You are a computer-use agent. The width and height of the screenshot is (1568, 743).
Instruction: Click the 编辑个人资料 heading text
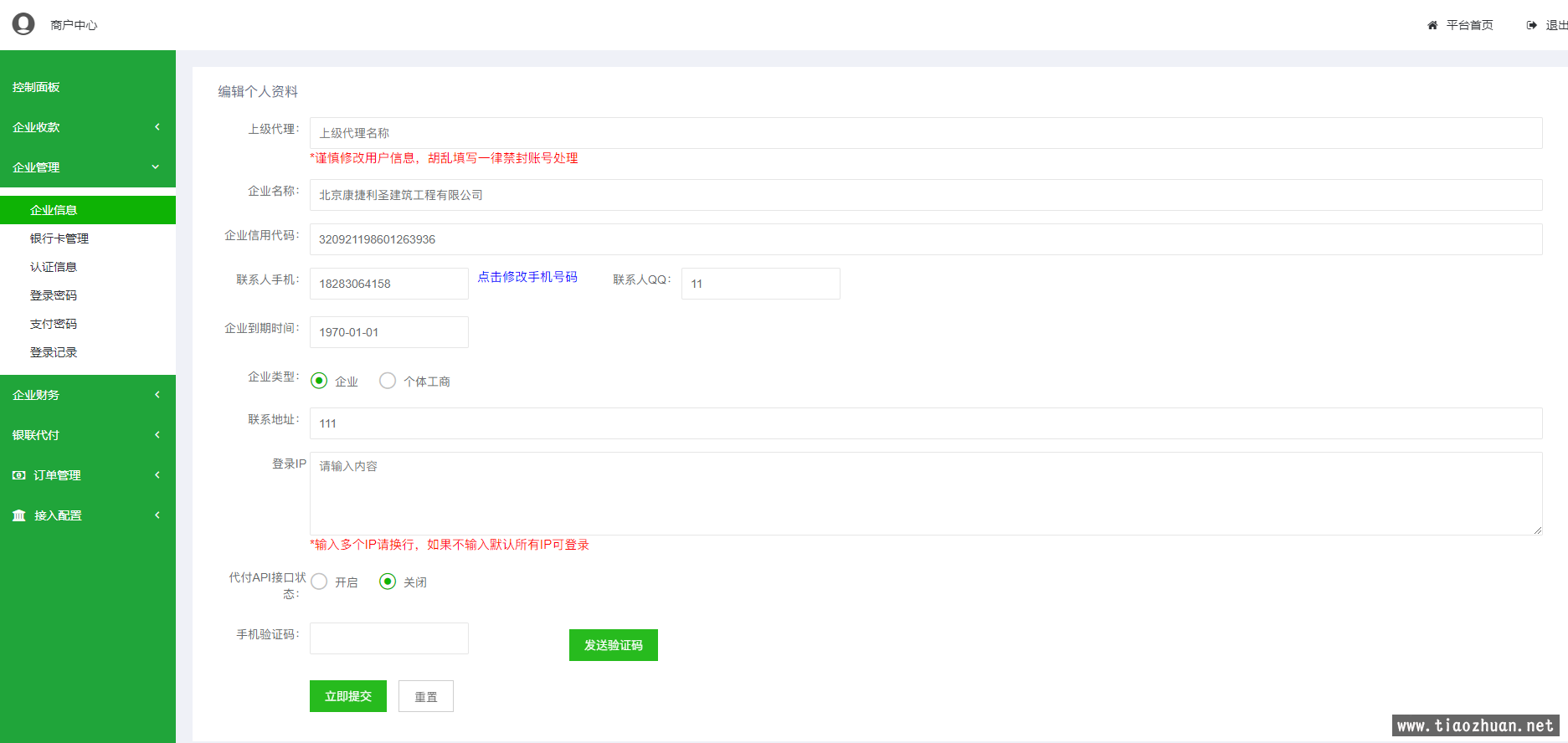coord(258,91)
